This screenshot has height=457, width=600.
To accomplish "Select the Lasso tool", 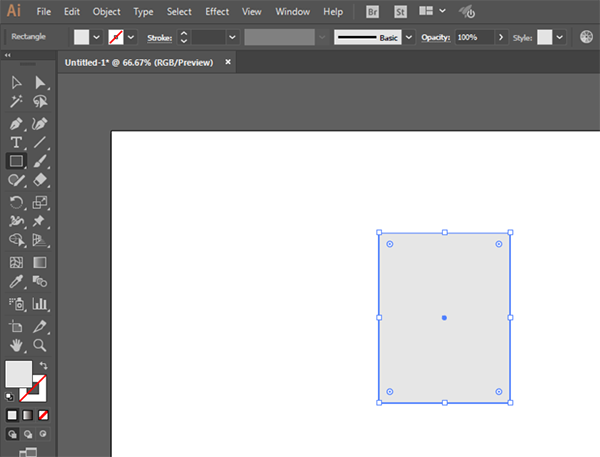I will 40,101.
